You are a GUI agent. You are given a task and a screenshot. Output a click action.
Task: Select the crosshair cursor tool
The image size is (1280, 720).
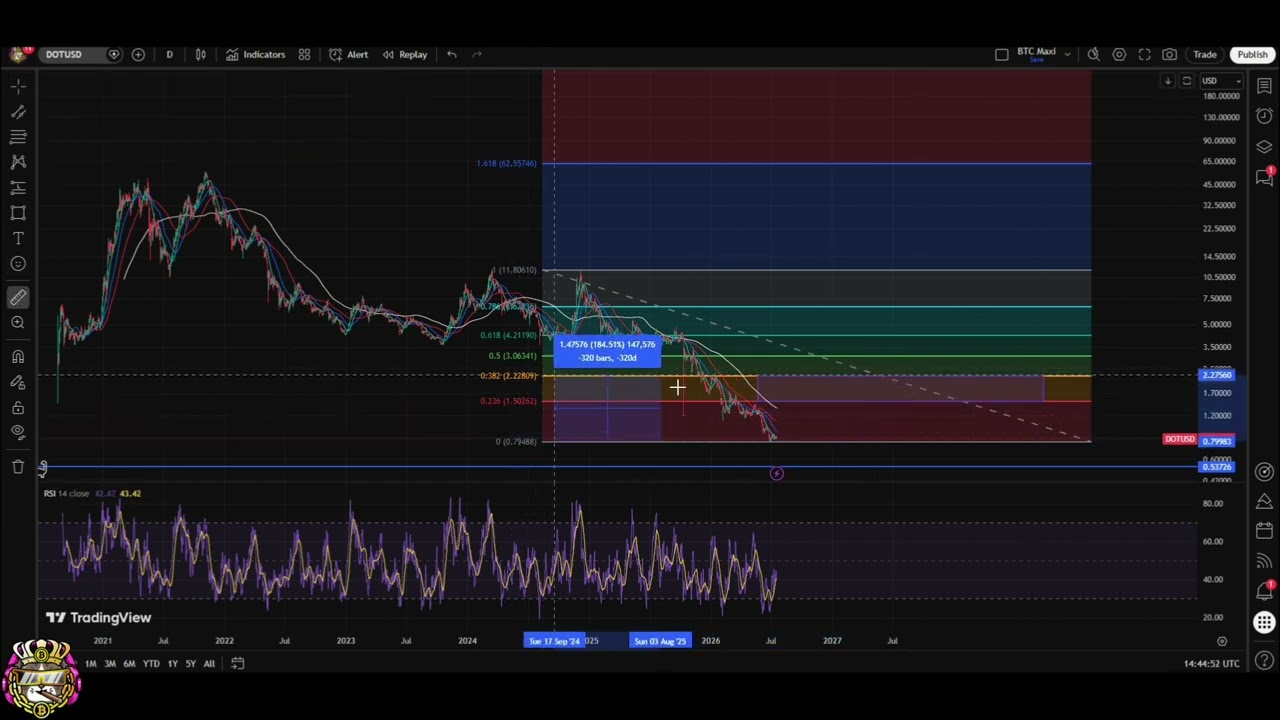18,86
